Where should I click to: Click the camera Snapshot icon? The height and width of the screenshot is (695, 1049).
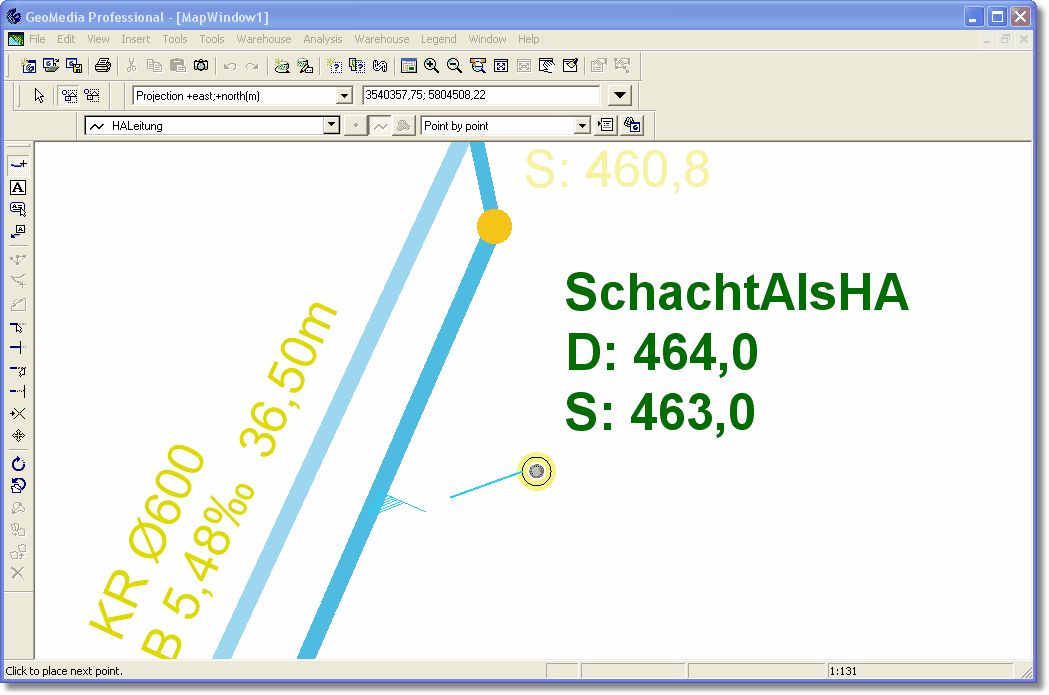[x=201, y=66]
